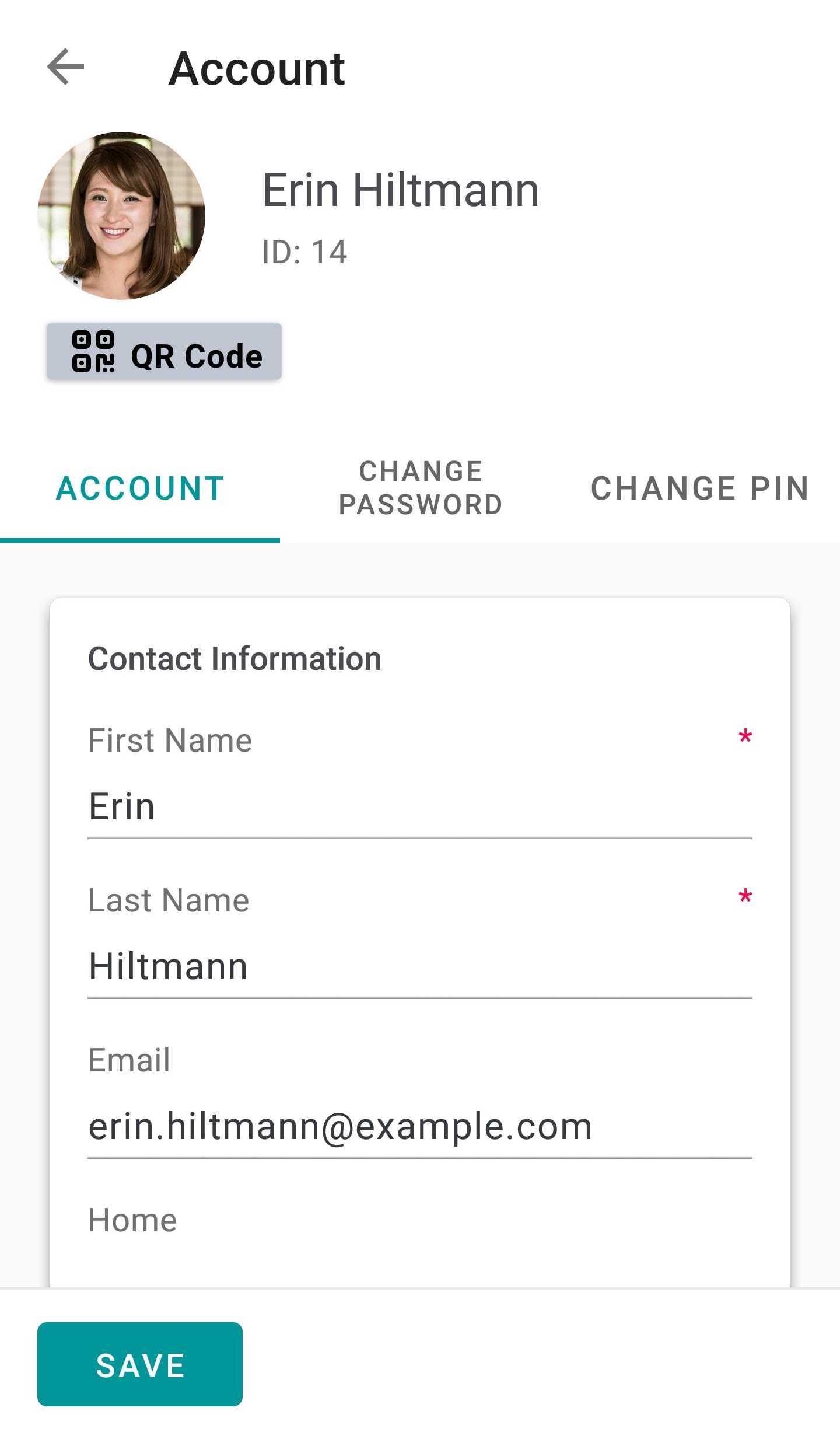Click the Contact Information heading
This screenshot has width=840, height=1439.
click(235, 659)
